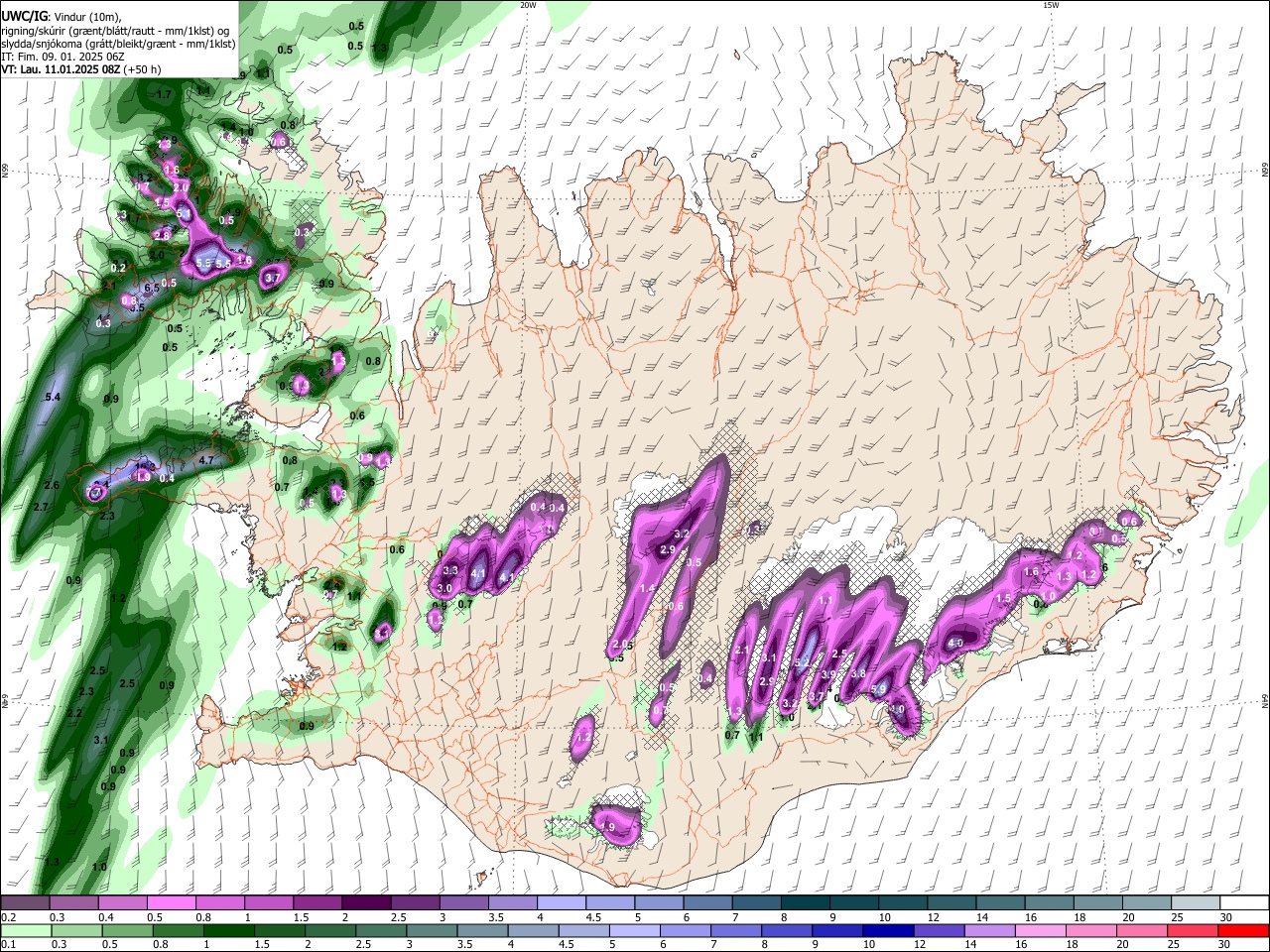Click the 2.6 rain value label
1270x952 pixels.
click(53, 485)
